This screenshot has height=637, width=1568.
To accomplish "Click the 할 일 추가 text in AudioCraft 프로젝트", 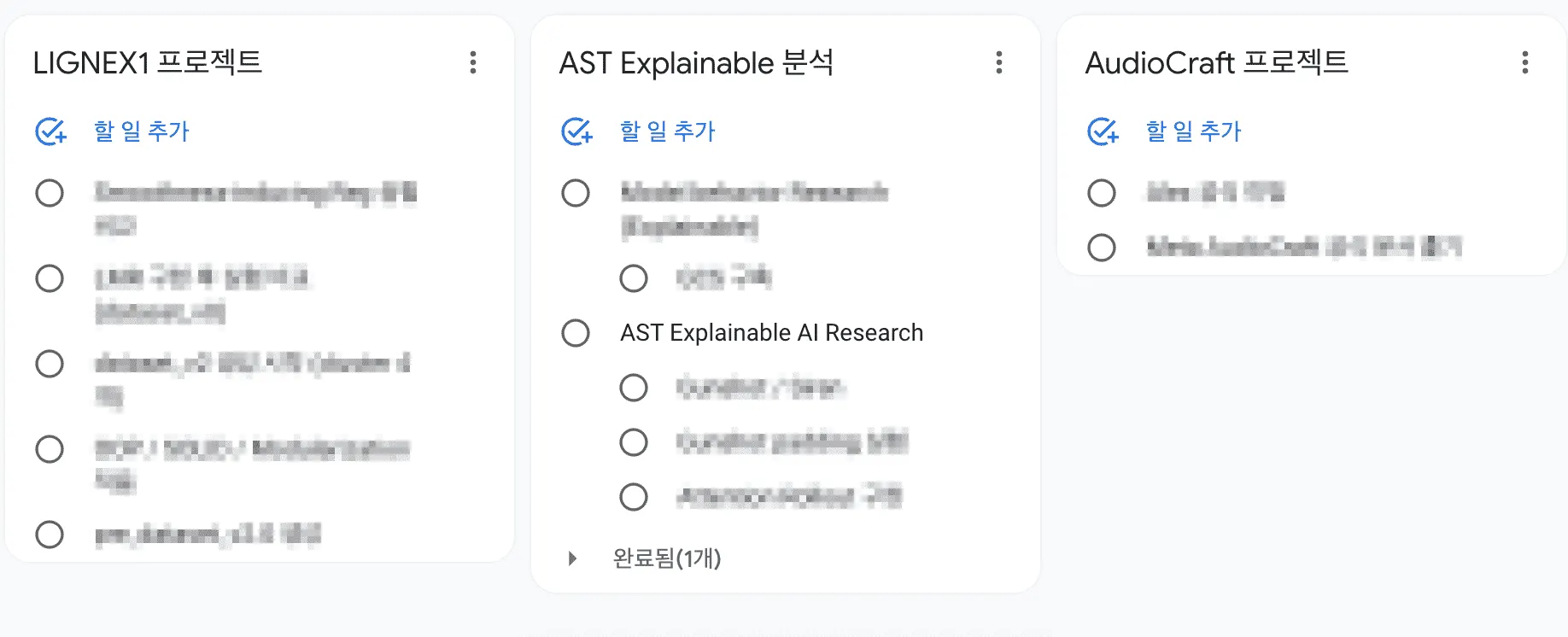I will point(1194,131).
